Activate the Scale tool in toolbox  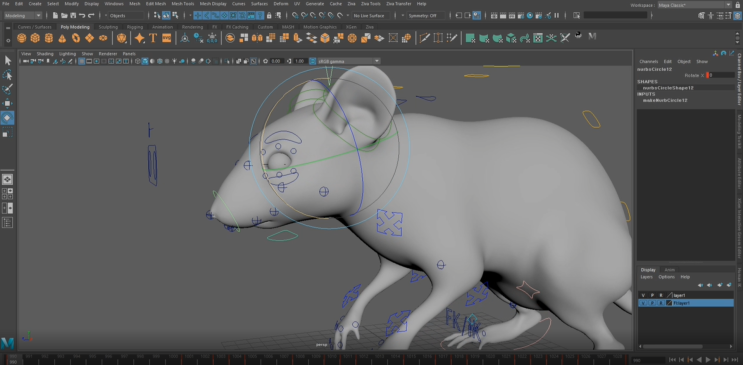[8, 133]
